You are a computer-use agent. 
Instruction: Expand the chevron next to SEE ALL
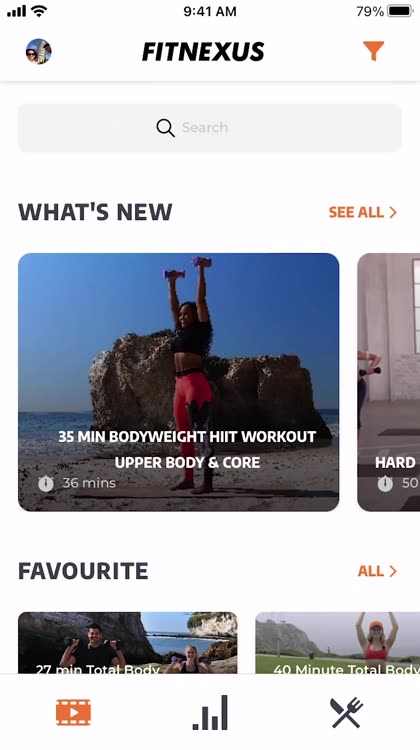[x=393, y=212]
